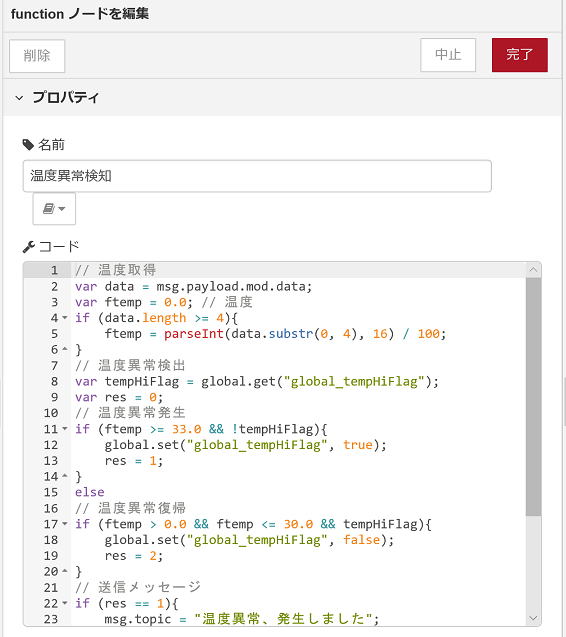566x637 pixels.
Task: Click the wrench icon beside コード
Action: [28, 247]
